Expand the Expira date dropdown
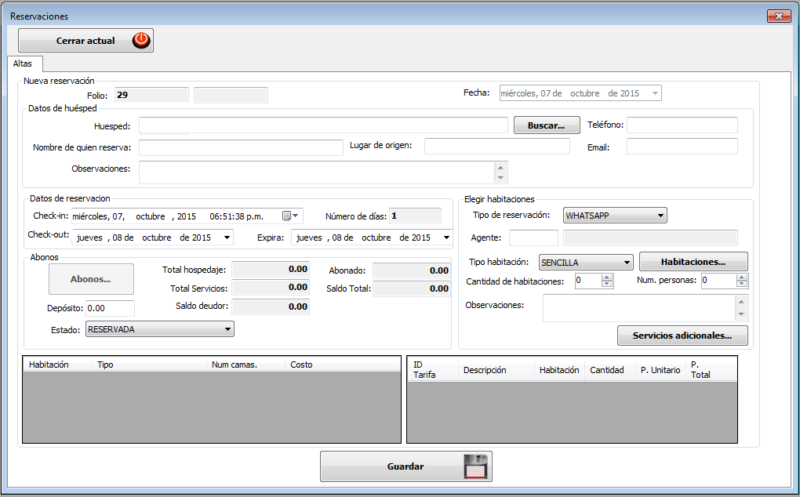This screenshot has height=497, width=800. click(x=446, y=238)
